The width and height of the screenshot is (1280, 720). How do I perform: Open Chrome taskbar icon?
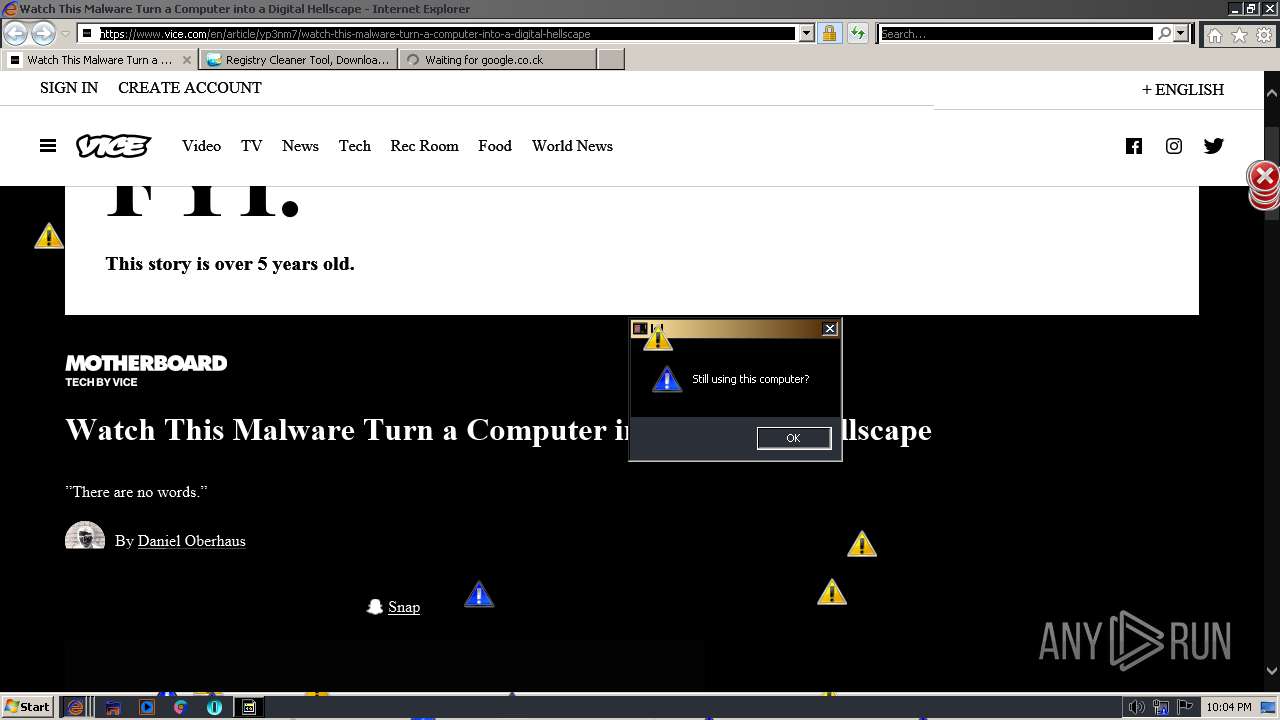click(x=181, y=707)
